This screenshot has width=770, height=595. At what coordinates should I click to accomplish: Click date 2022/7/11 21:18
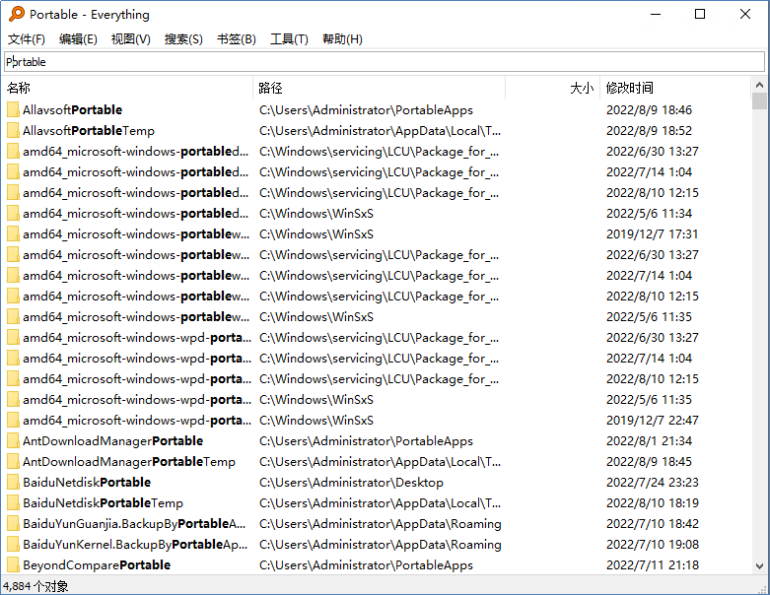[652, 565]
